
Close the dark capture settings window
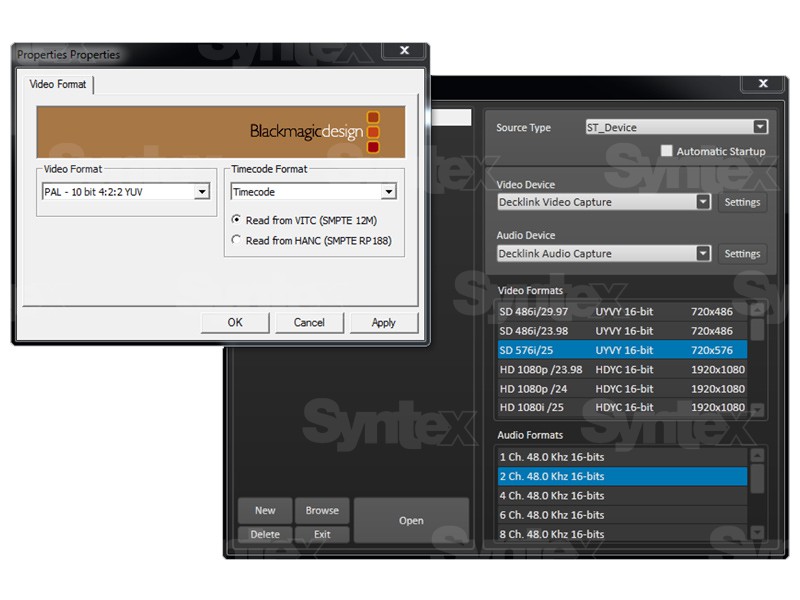point(762,84)
